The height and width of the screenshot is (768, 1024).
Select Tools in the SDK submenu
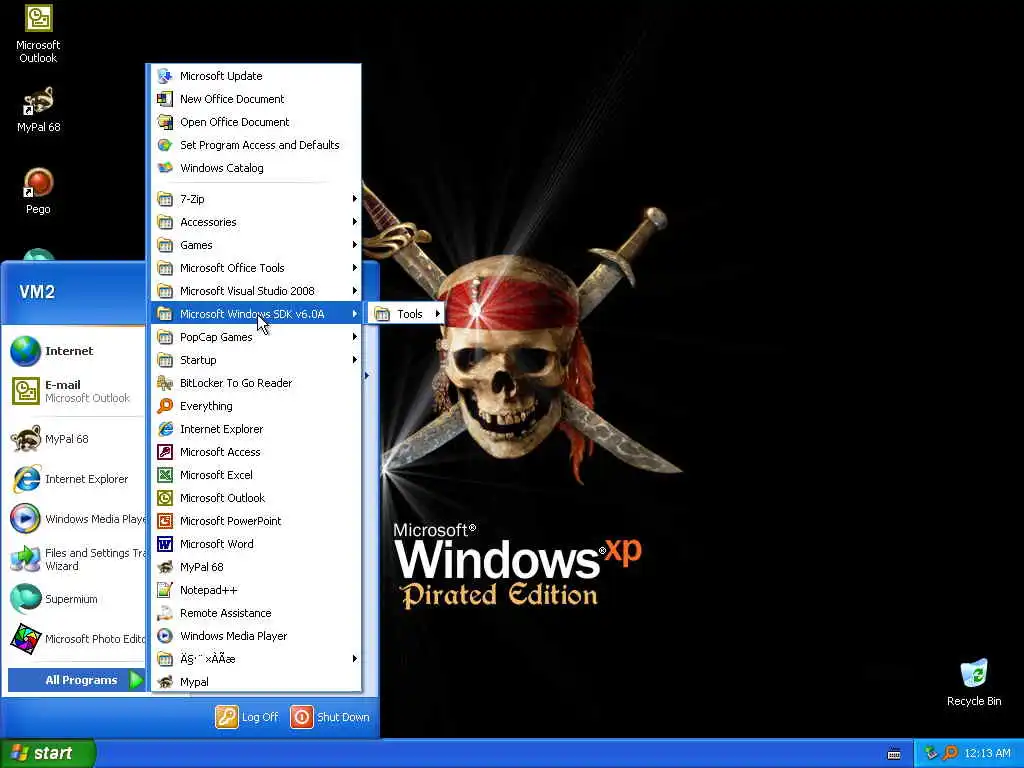(x=406, y=314)
